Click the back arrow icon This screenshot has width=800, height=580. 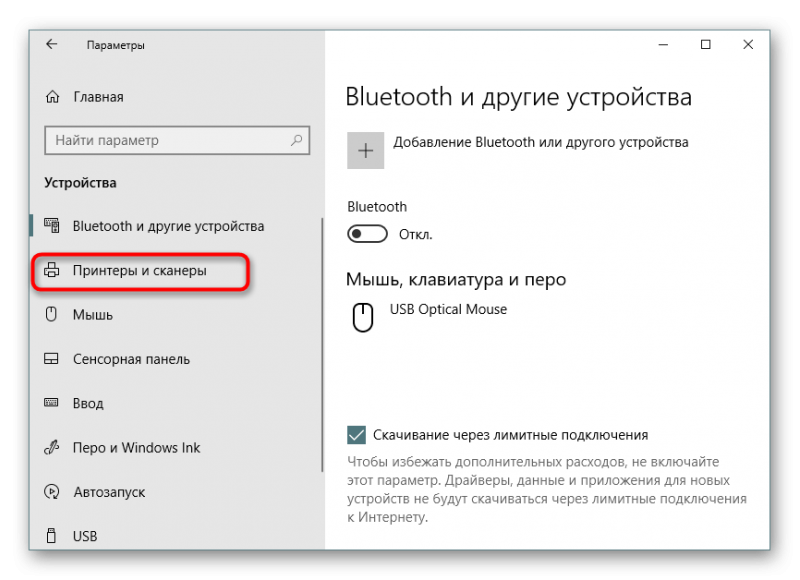[52, 44]
